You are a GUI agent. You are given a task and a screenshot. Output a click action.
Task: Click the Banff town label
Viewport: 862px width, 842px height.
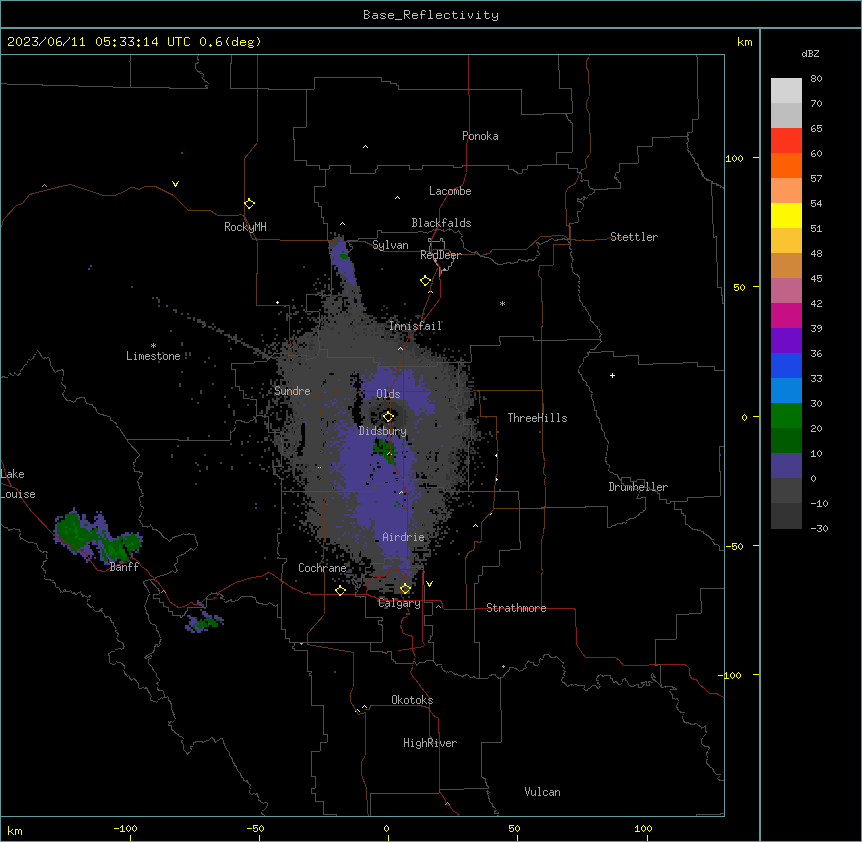(124, 567)
